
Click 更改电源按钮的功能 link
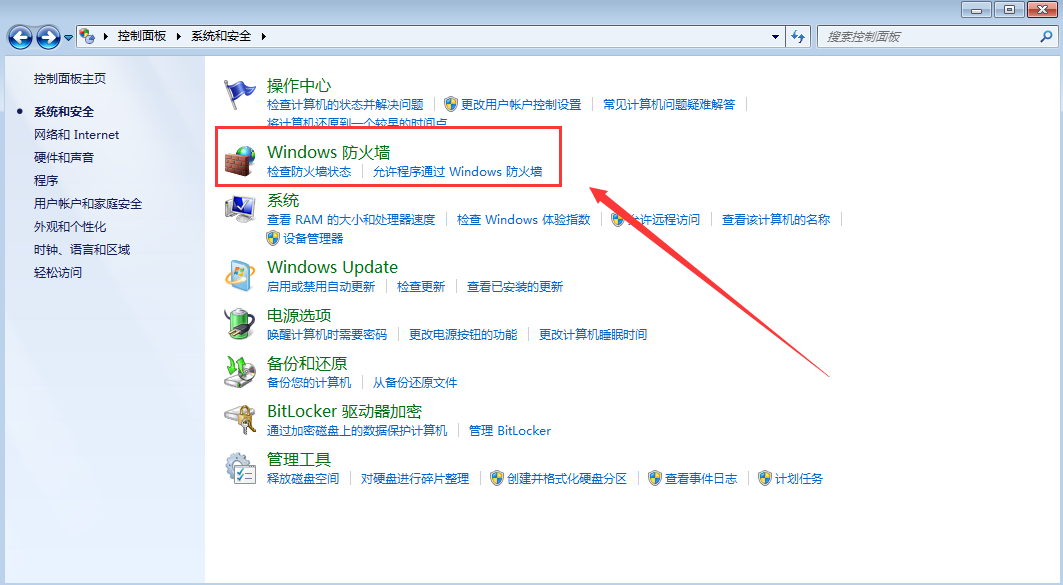coord(463,335)
